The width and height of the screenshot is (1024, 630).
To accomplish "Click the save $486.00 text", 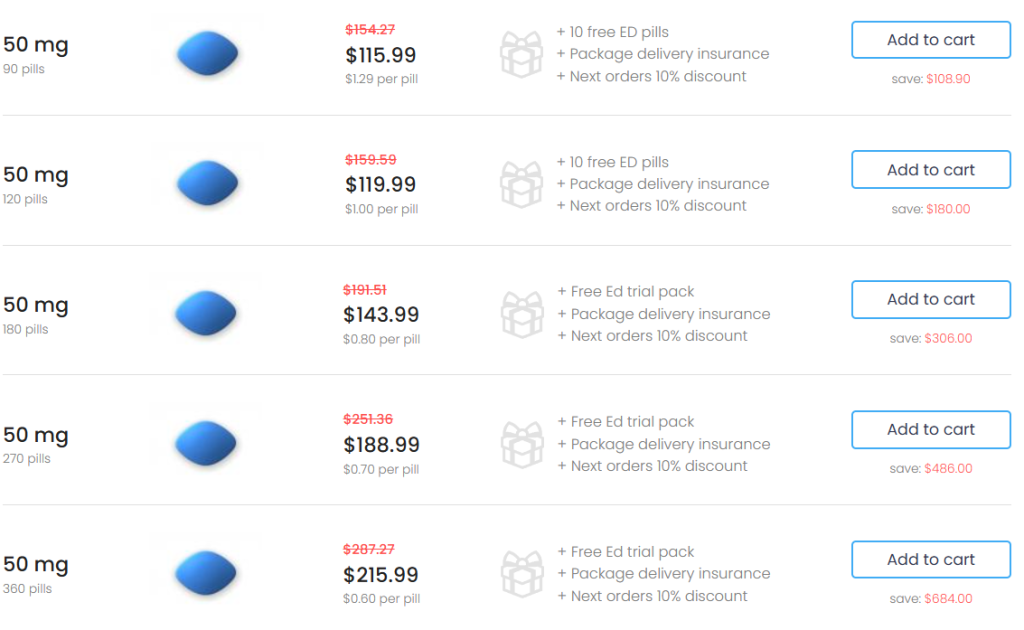I will [931, 468].
